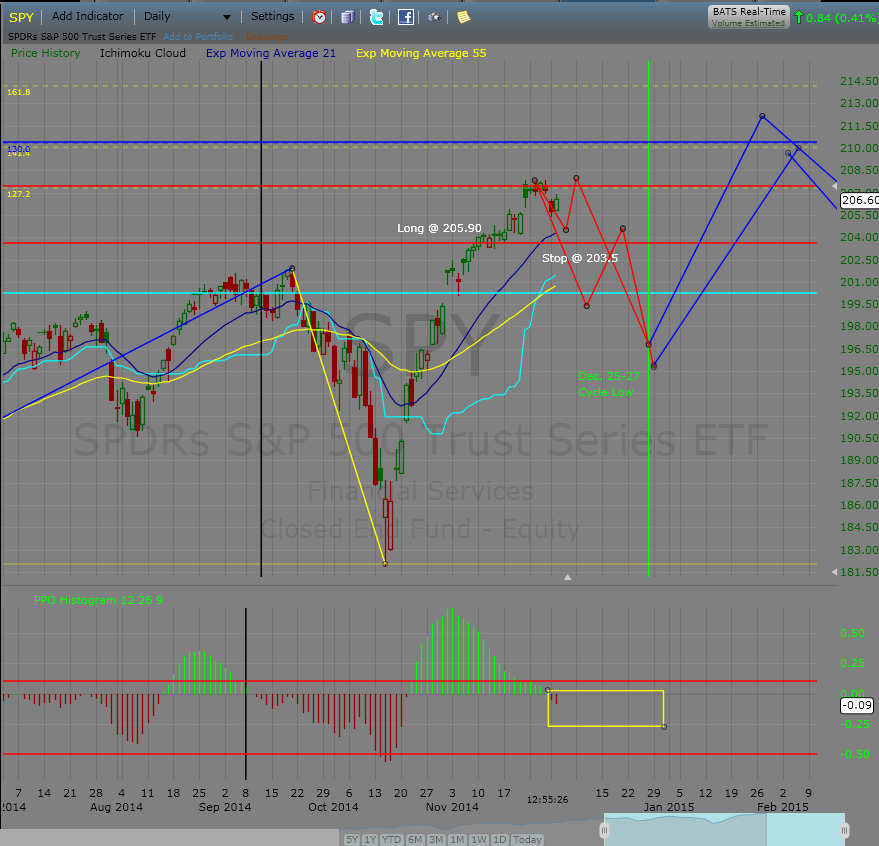Click the Dec. 25-27 Cycle Low annotation

(x=608, y=384)
